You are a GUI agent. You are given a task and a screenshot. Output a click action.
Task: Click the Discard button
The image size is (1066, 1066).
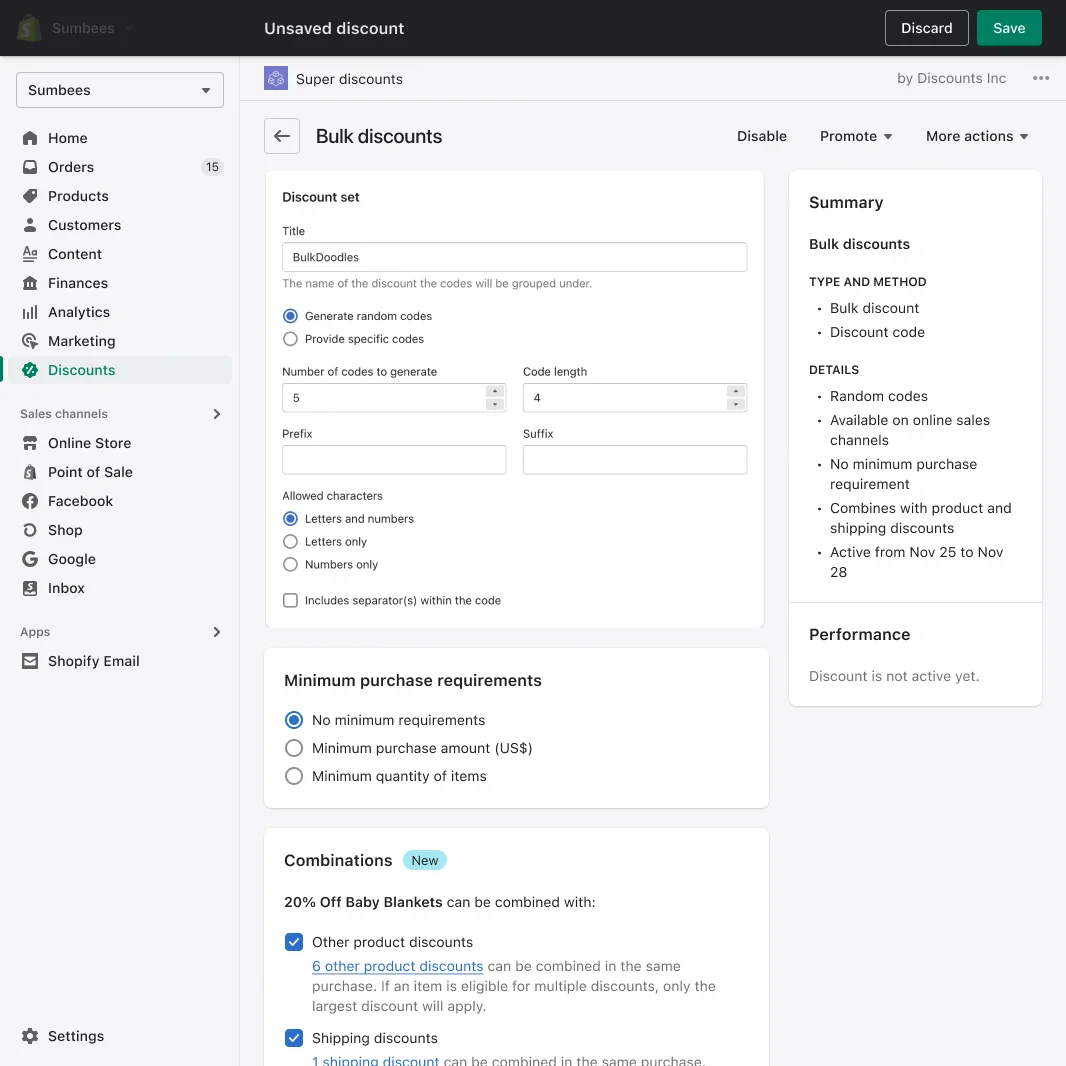926,28
